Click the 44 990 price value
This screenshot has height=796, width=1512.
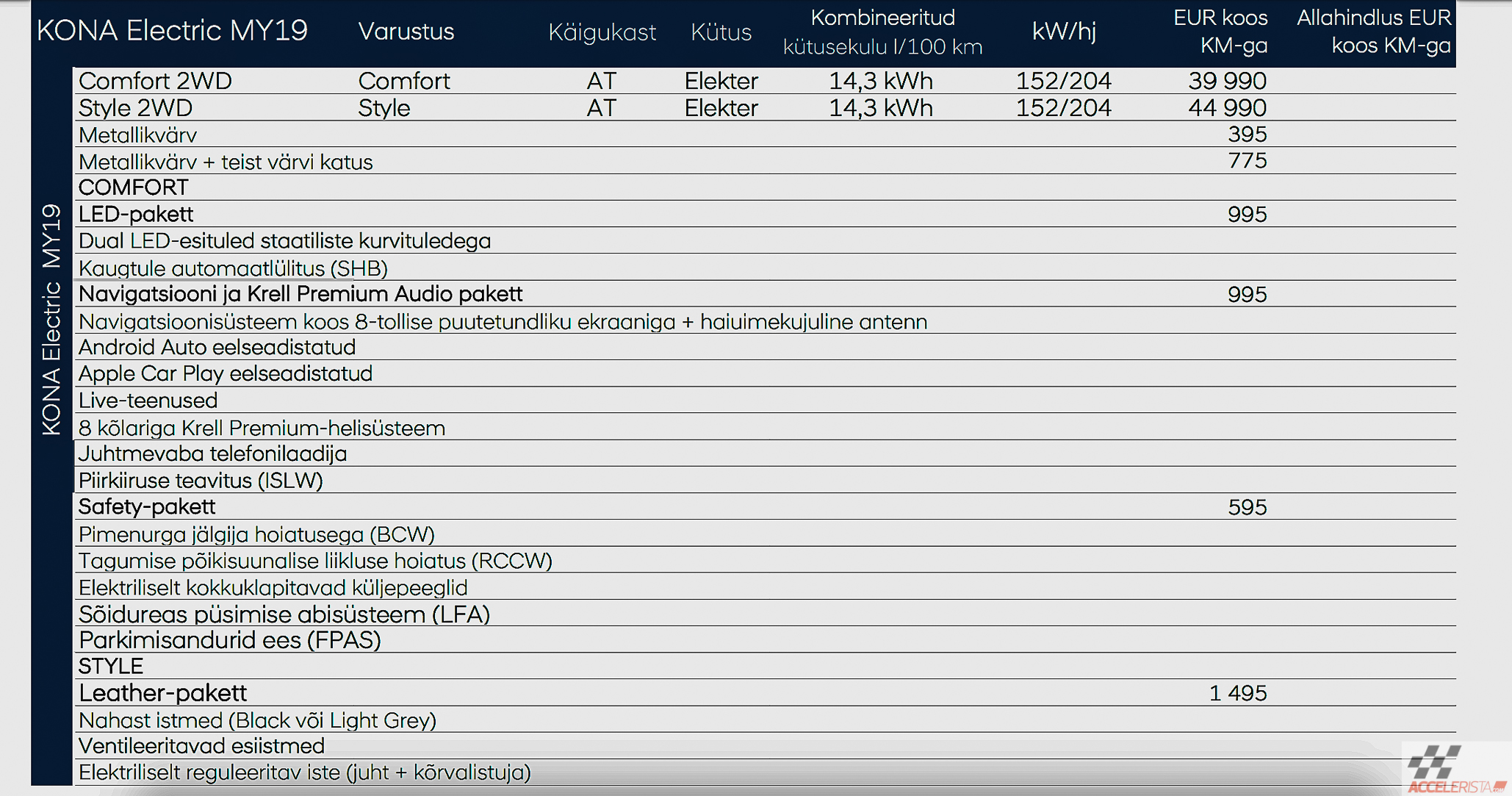click(1227, 108)
